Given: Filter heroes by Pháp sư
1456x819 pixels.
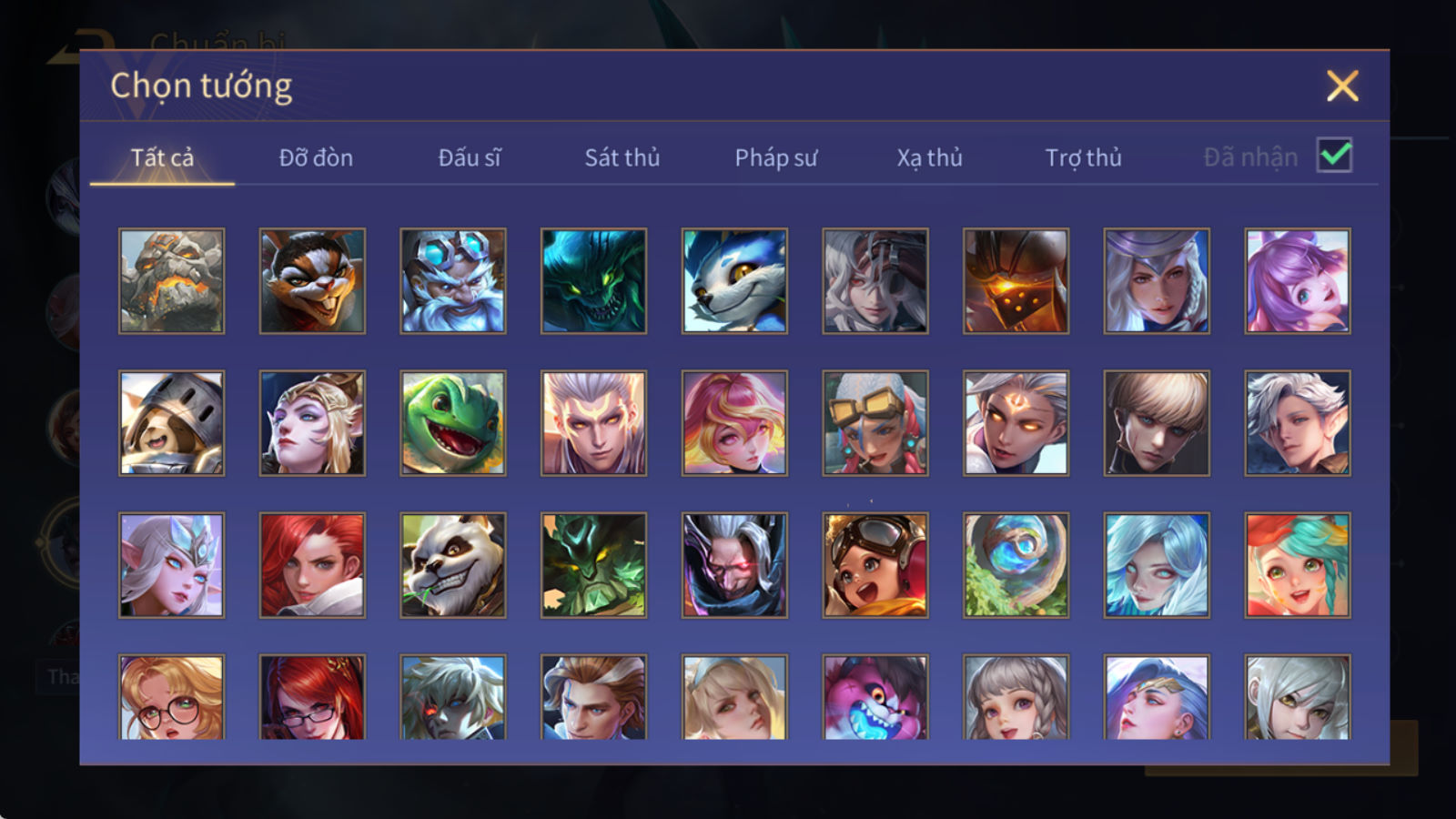Looking at the screenshot, I should click(776, 157).
